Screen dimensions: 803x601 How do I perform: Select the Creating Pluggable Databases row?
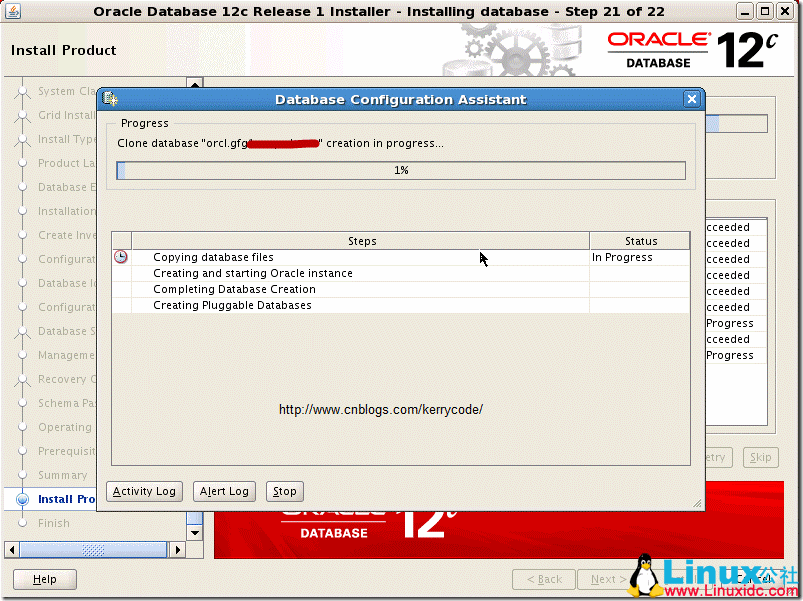[x=300, y=305]
